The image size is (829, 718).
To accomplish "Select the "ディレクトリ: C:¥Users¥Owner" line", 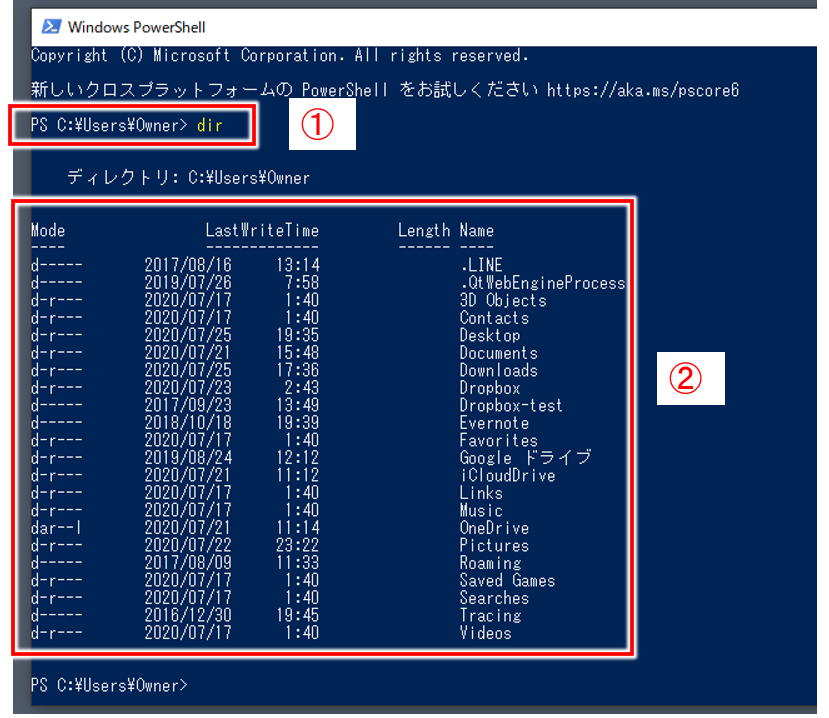I will pyautogui.click(x=189, y=178).
